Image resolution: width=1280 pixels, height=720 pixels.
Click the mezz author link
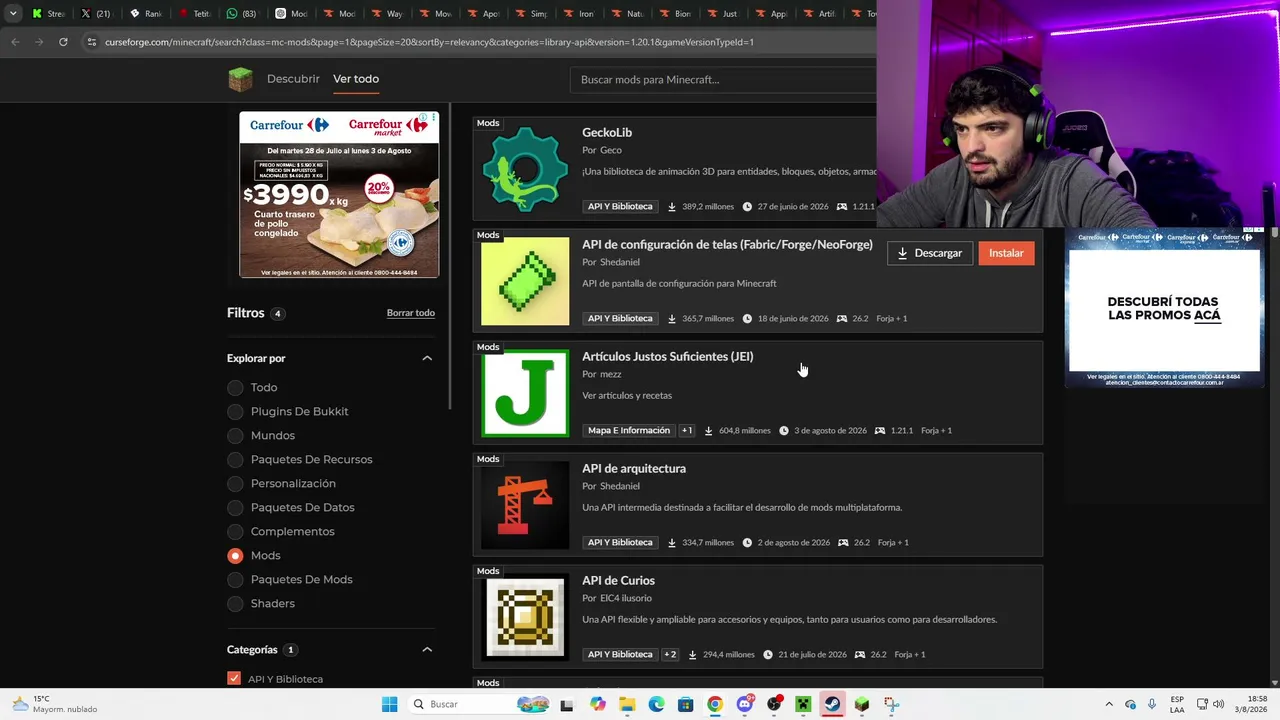(611, 374)
